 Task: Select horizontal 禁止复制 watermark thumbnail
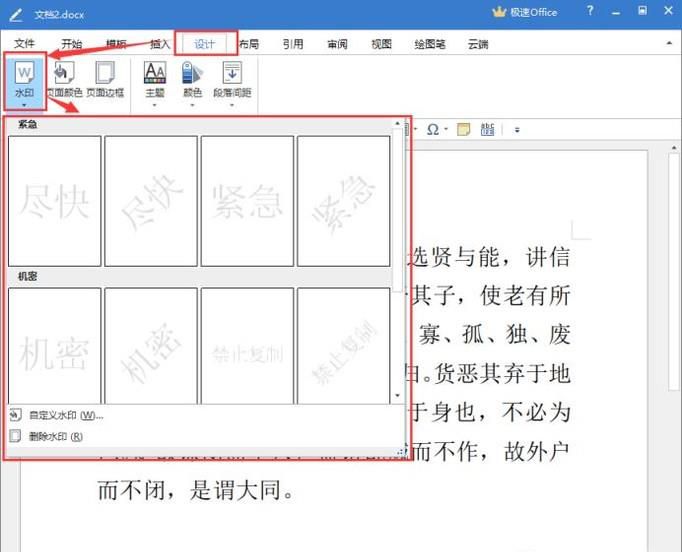point(247,346)
